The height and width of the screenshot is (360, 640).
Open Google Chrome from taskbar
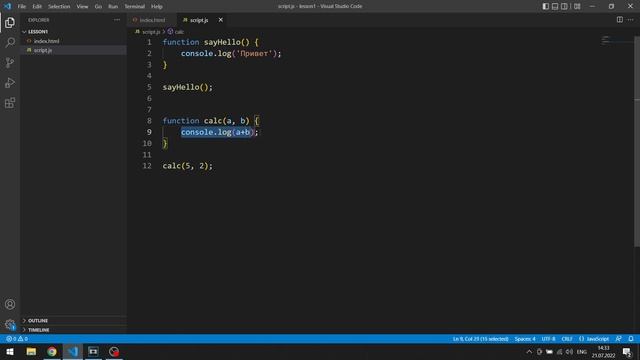point(52,351)
